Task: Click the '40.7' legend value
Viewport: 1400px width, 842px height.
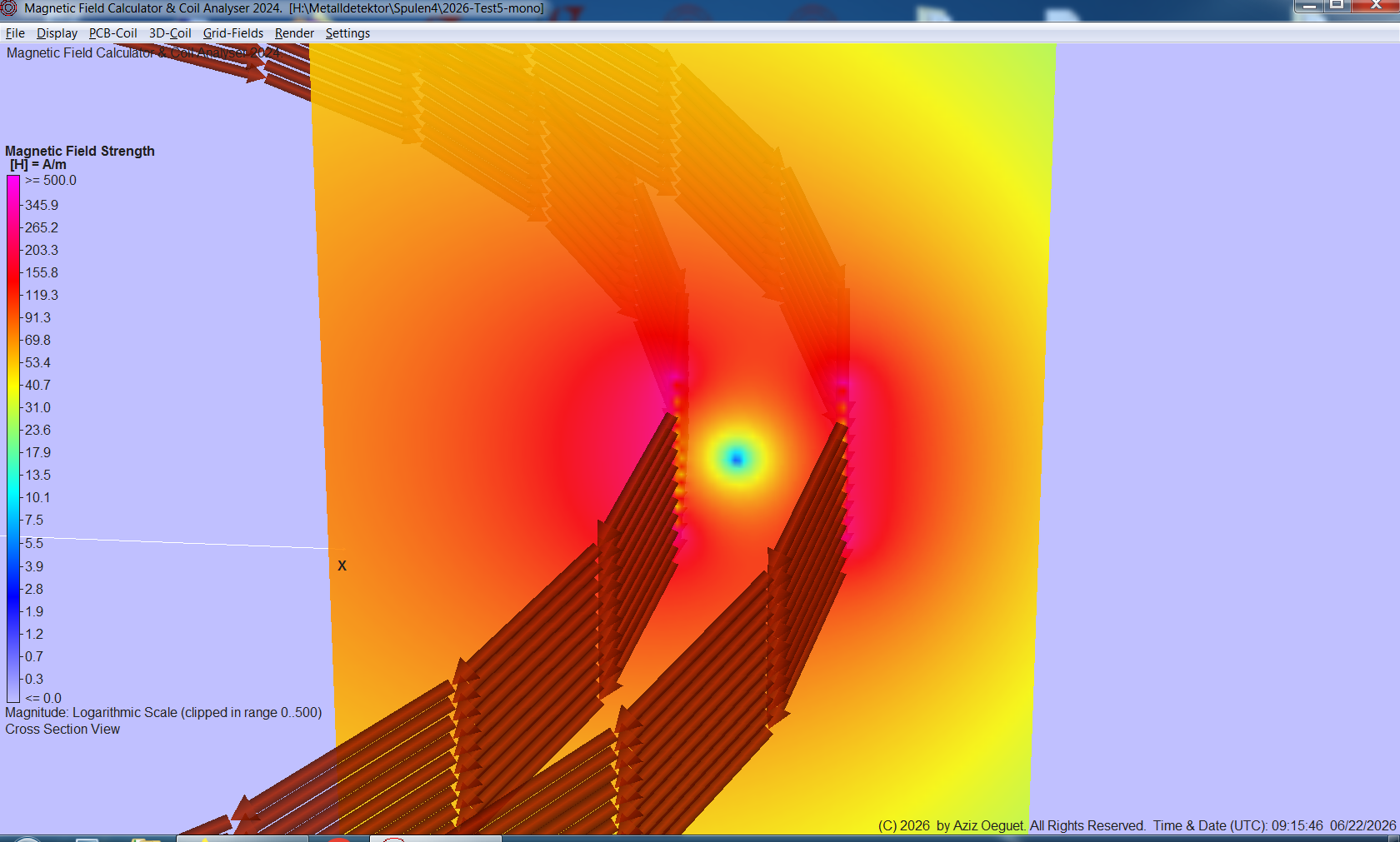Action: (37, 385)
